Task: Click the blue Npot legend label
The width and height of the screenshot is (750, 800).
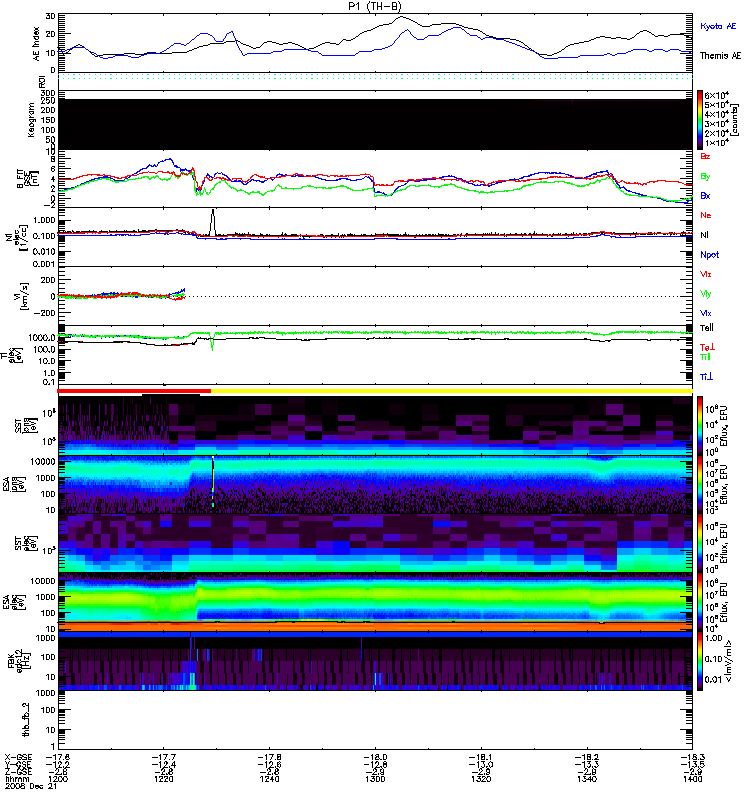Action: click(710, 255)
